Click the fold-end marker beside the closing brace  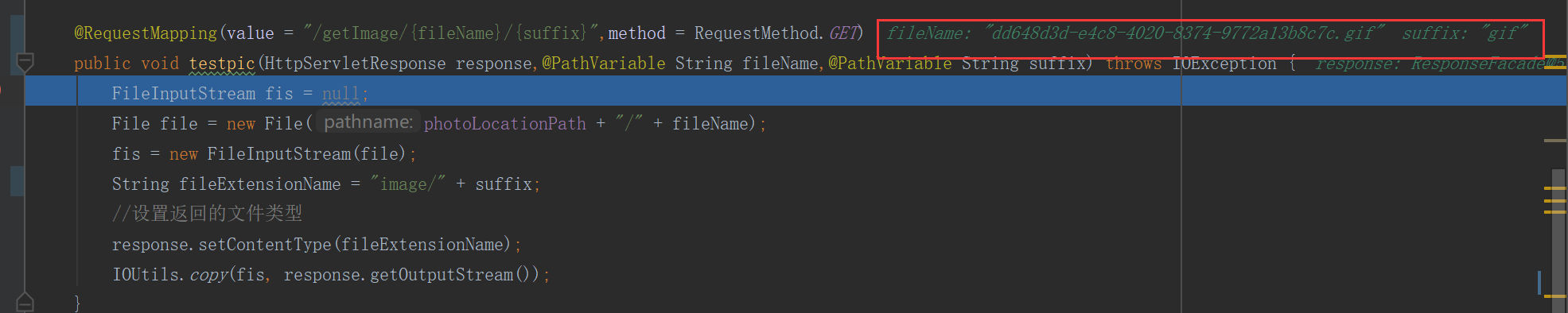(x=25, y=302)
